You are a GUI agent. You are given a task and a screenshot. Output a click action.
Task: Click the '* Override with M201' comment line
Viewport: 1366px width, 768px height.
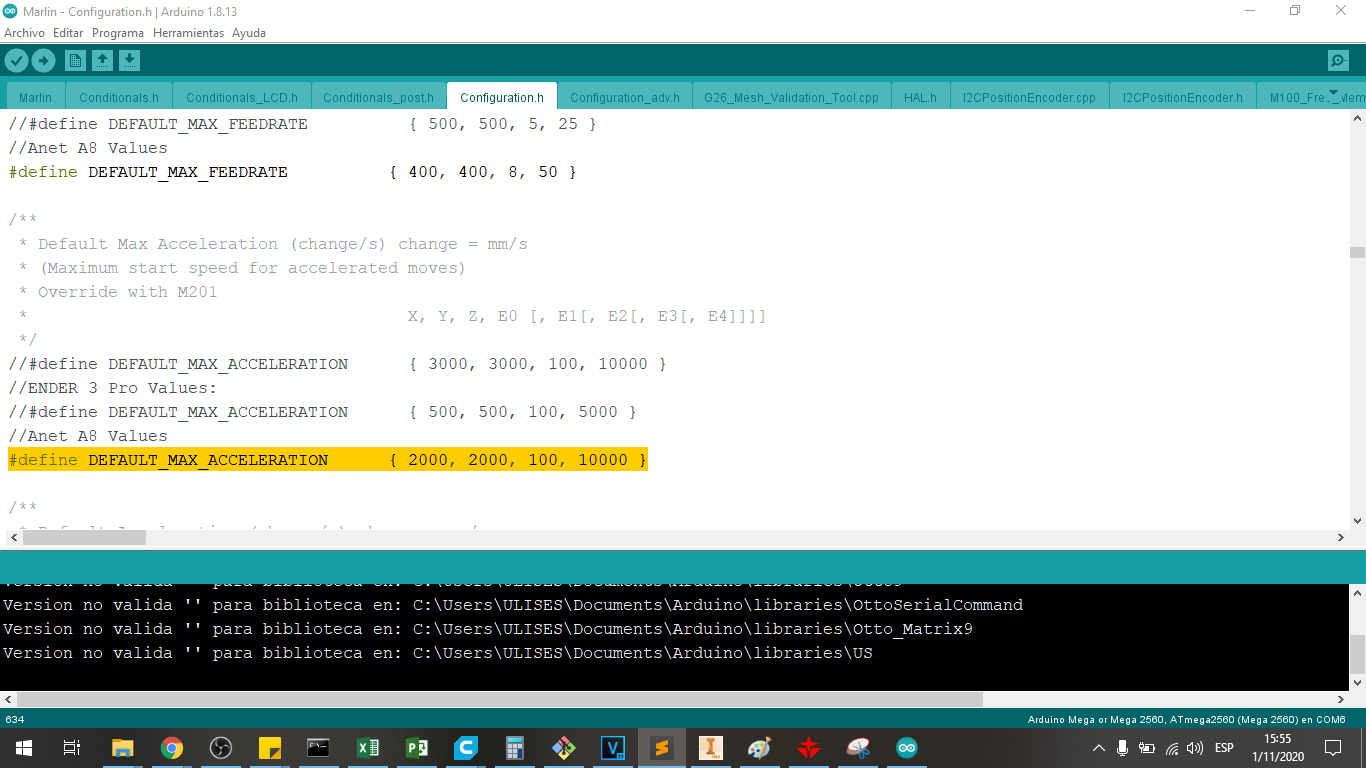click(118, 292)
